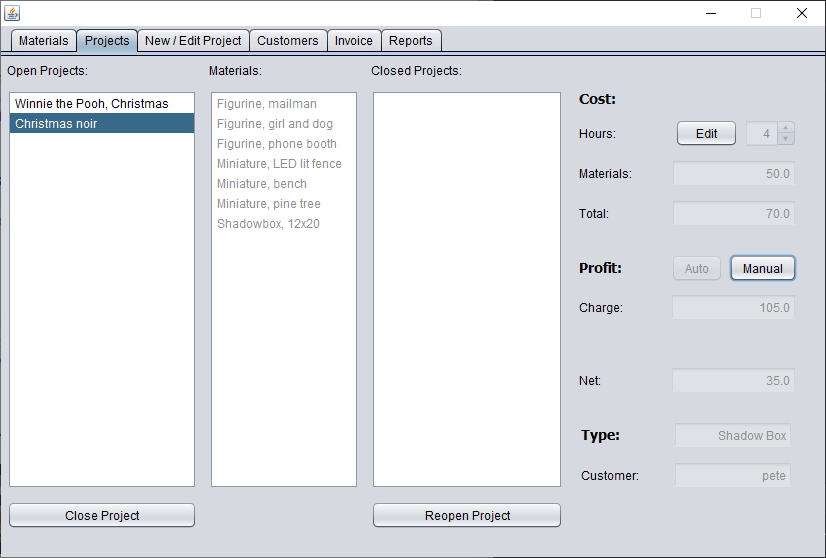Switch profit mode to Auto
This screenshot has height=558, width=826.
click(696, 269)
